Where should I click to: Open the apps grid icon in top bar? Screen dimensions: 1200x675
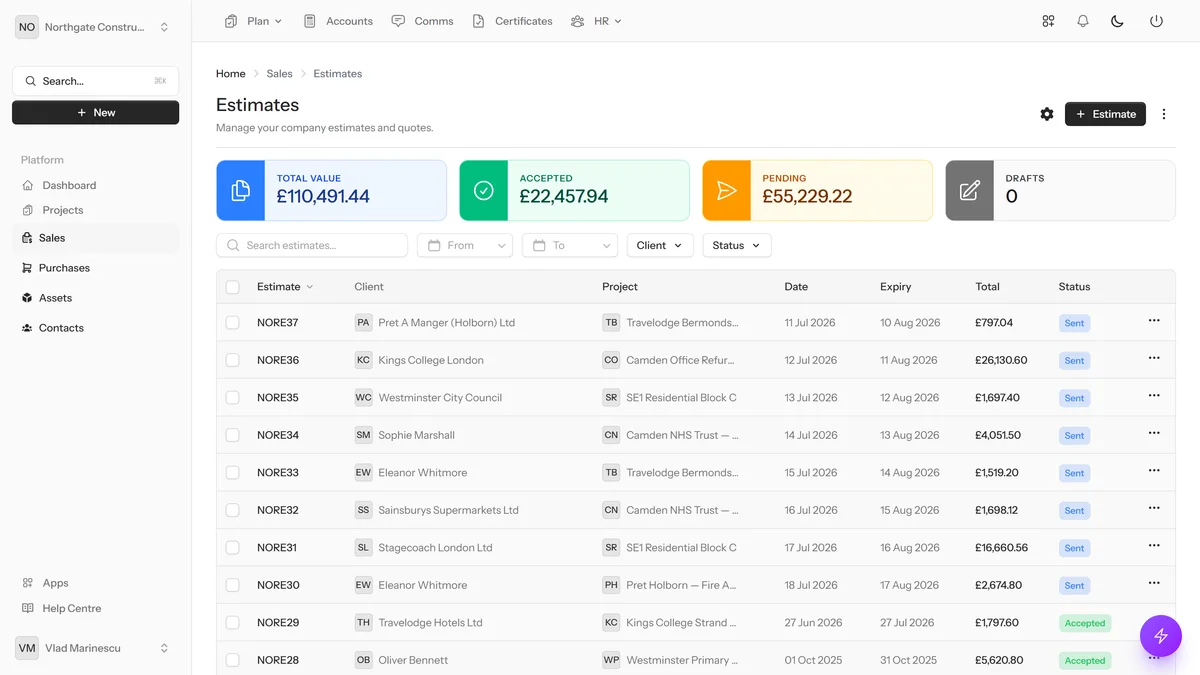pyautogui.click(x=1048, y=21)
